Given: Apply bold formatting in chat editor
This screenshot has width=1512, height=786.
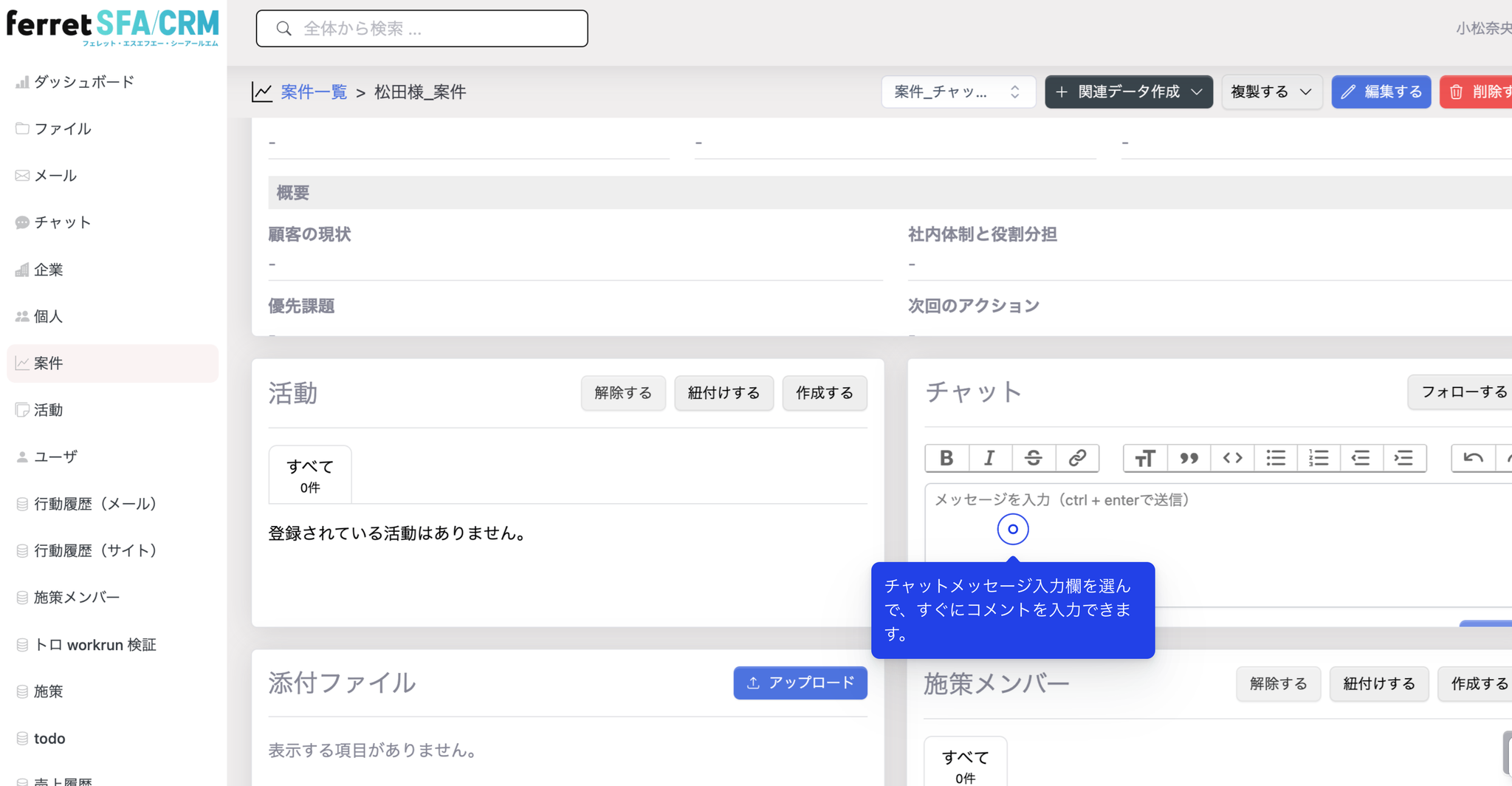Looking at the screenshot, I should click(x=946, y=458).
